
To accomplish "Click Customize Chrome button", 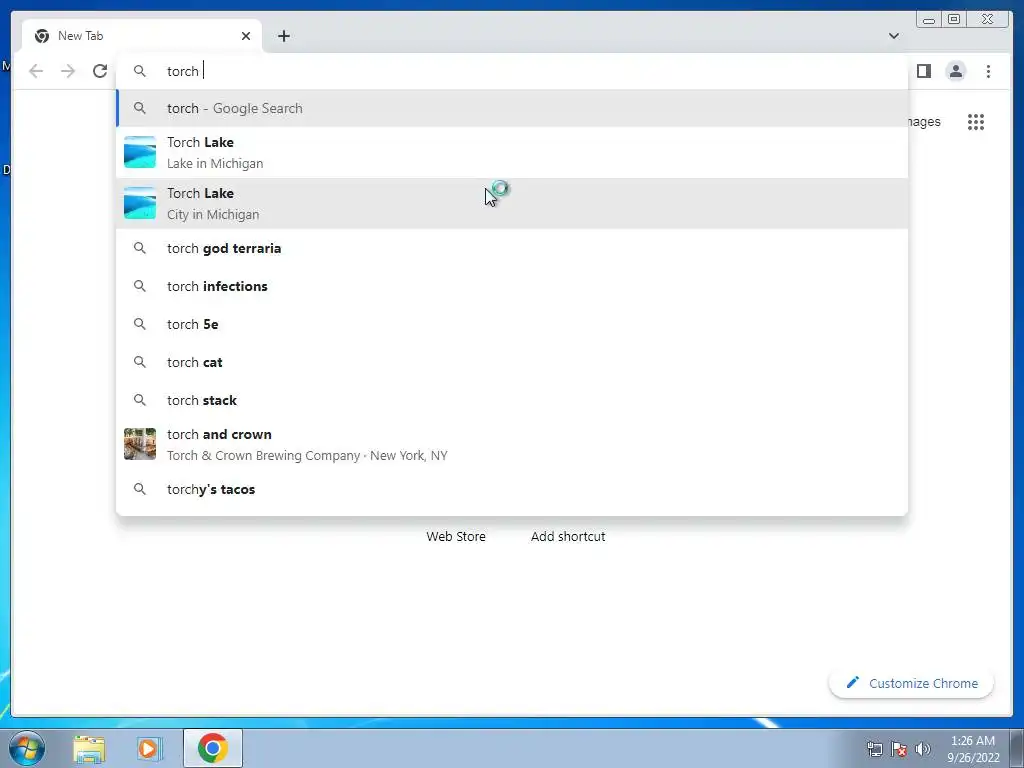I will pos(911,683).
